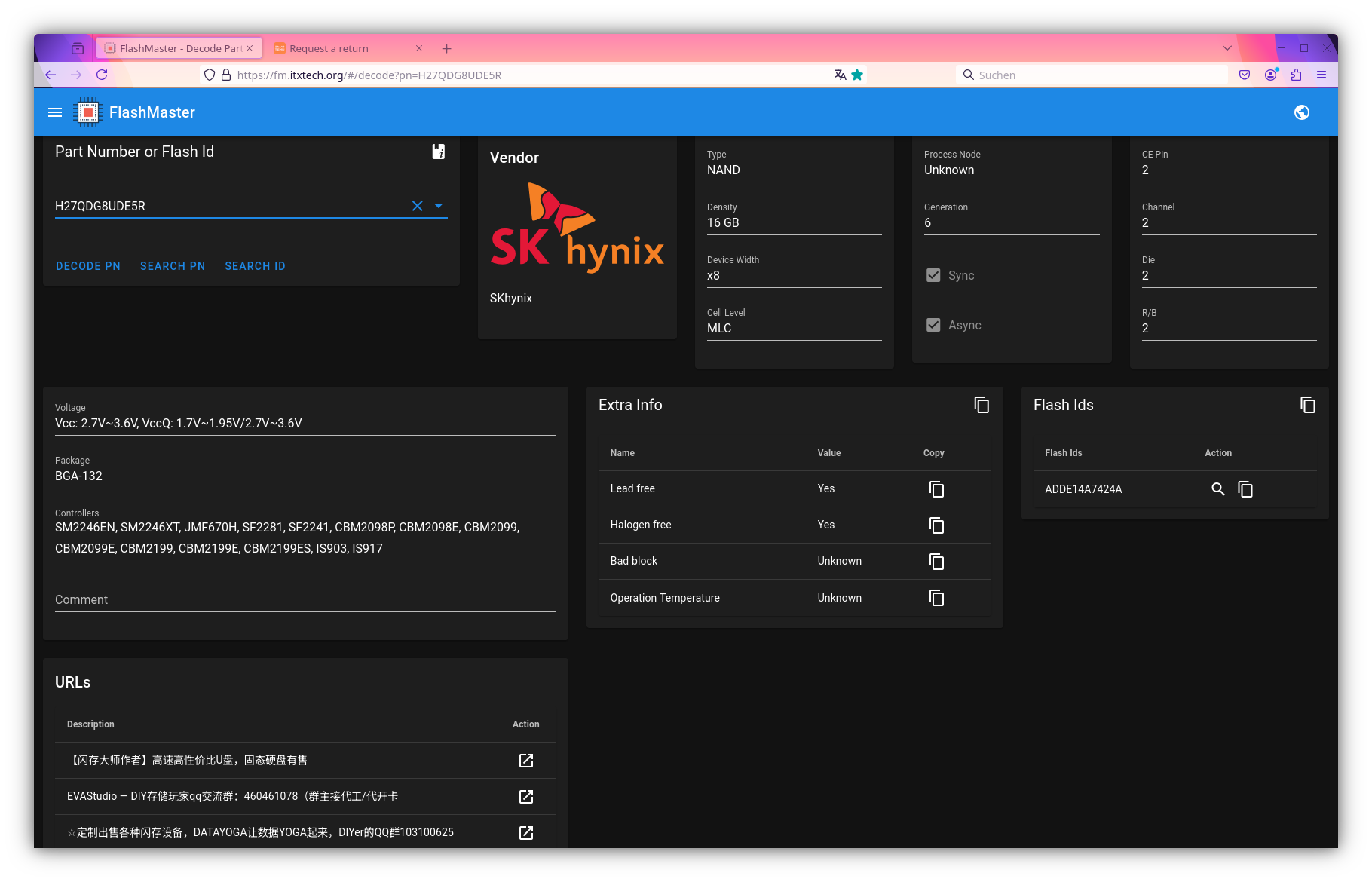Copy the Lead free value
1372x882 pixels.
point(936,489)
